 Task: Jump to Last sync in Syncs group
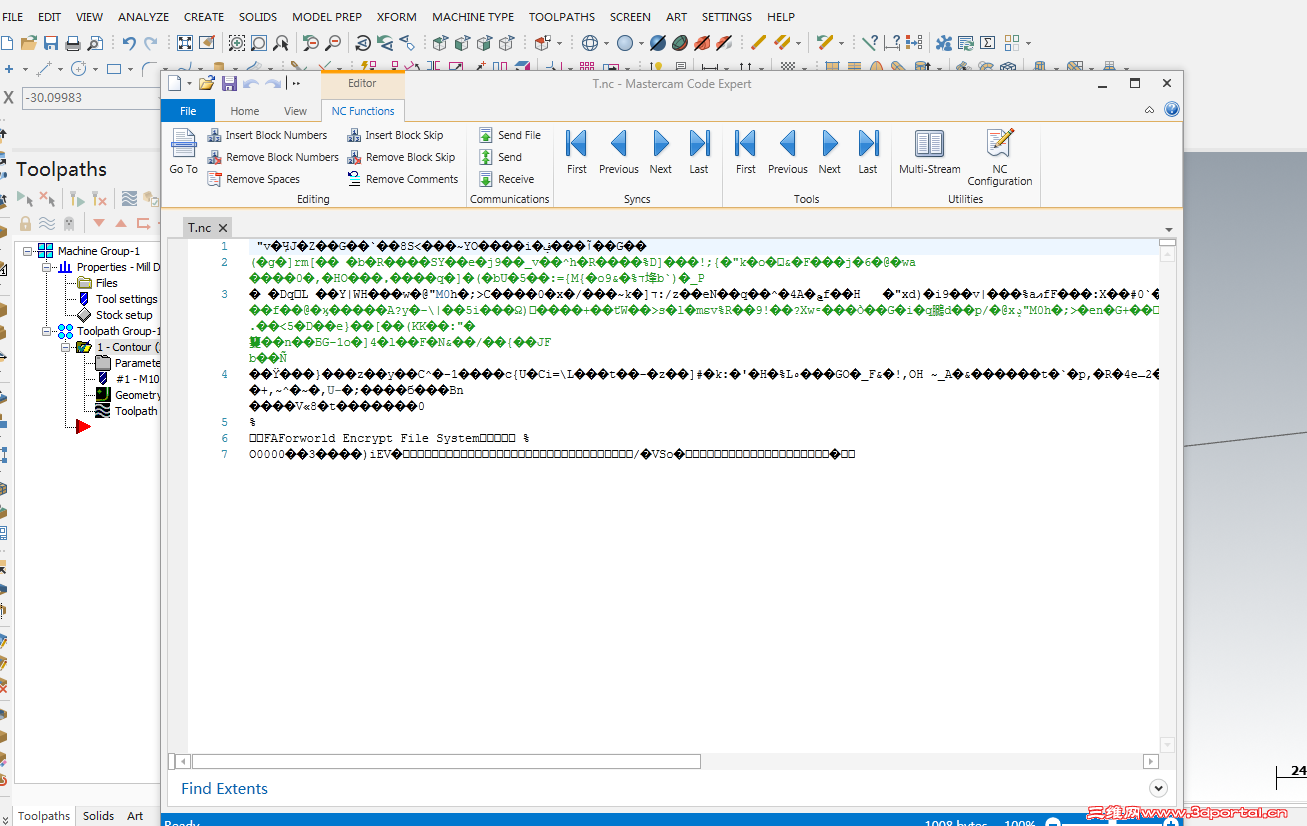(699, 151)
